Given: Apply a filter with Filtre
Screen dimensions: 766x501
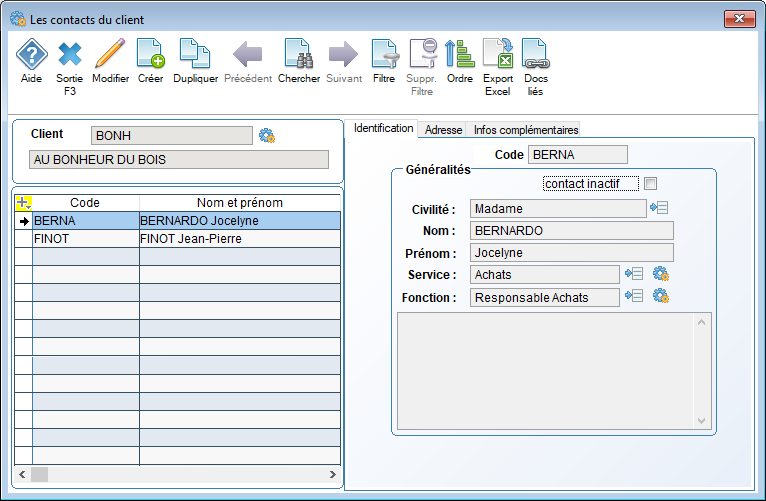Looking at the screenshot, I should coord(384,53).
